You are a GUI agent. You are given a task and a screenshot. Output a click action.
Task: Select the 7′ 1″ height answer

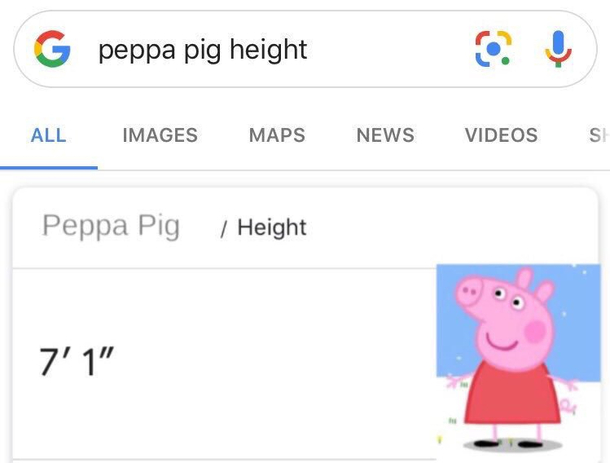click(77, 362)
